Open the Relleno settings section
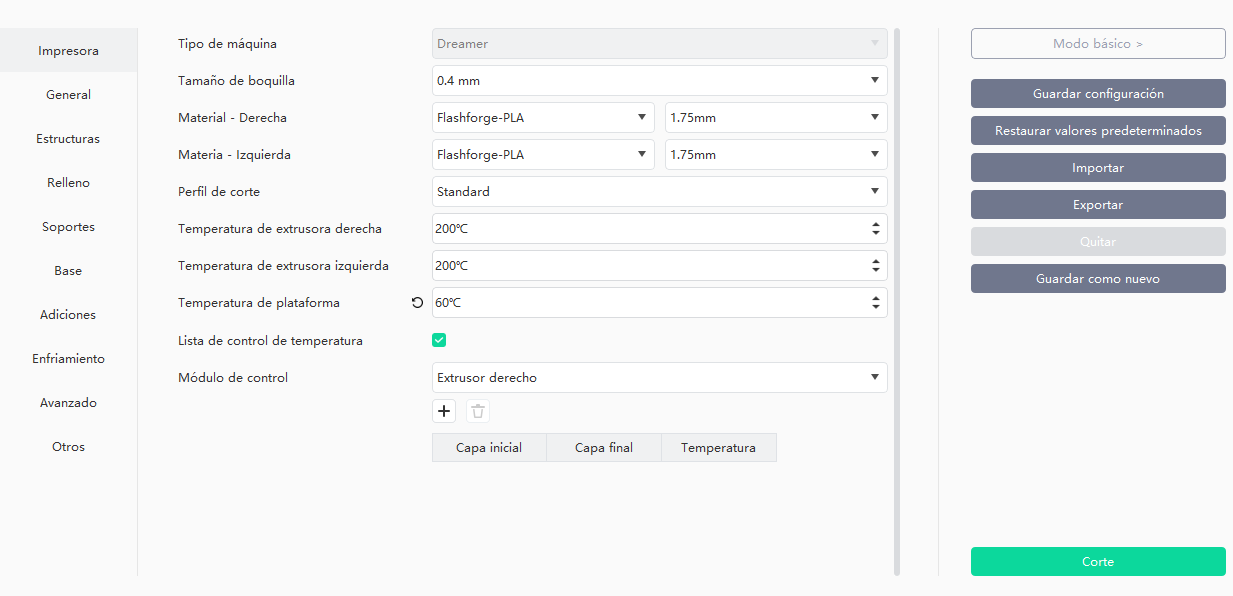This screenshot has width=1233, height=596. (x=68, y=182)
